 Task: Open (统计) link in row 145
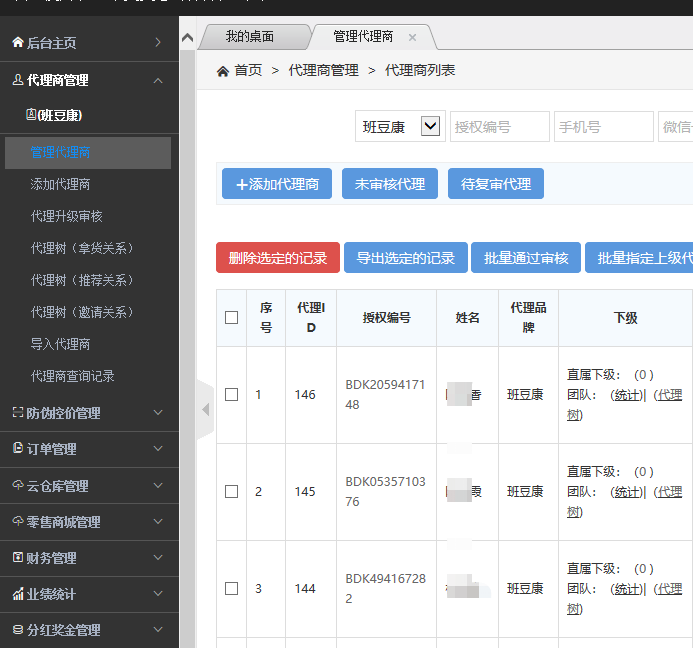pos(626,492)
